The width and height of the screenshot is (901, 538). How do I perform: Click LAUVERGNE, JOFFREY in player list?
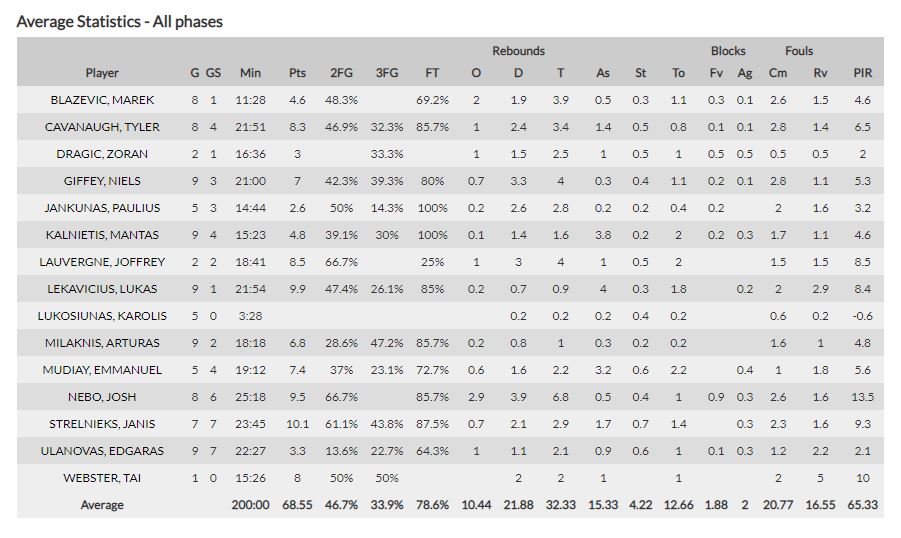pos(102,262)
